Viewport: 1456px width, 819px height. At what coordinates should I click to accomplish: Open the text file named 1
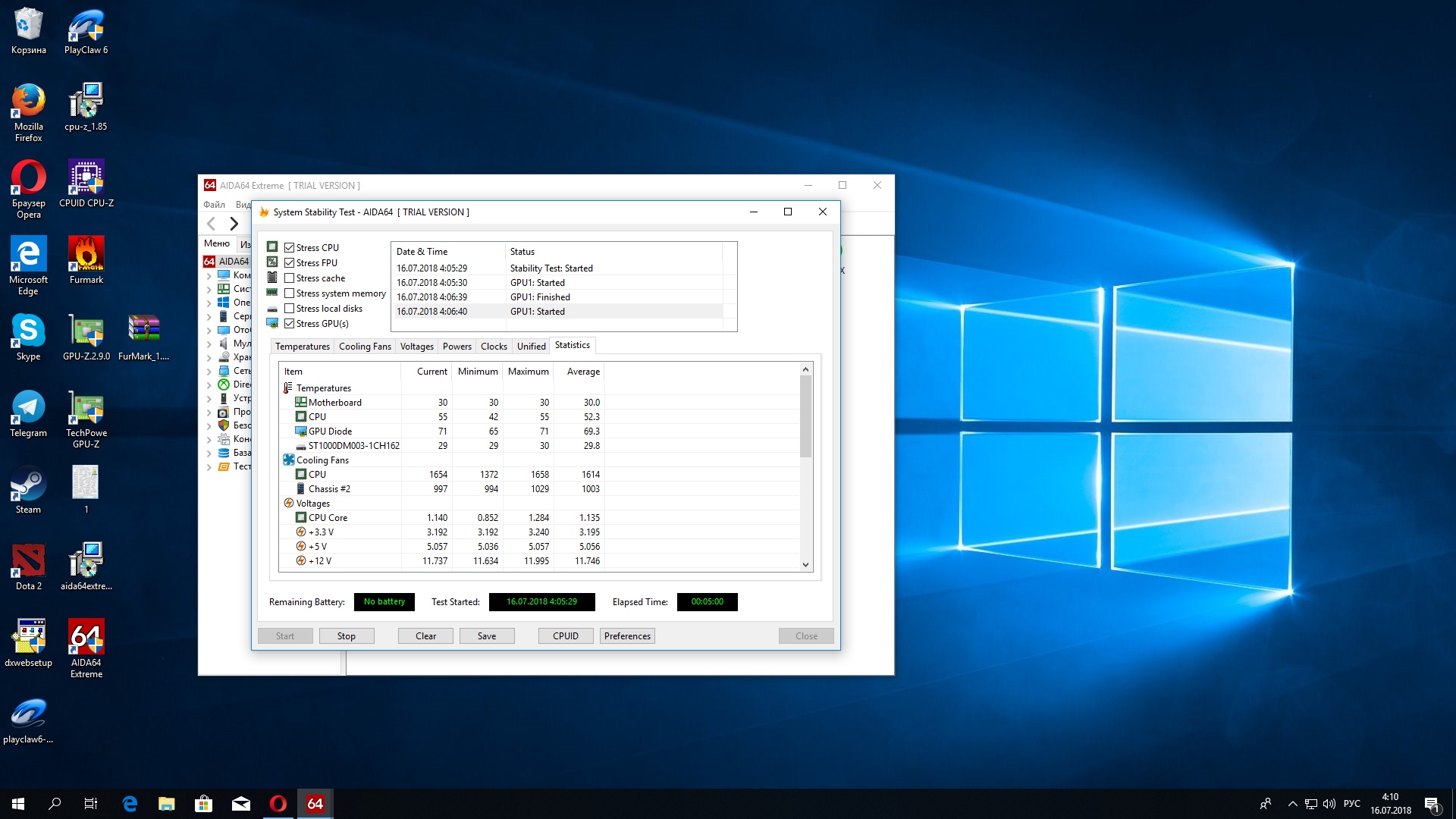[86, 490]
